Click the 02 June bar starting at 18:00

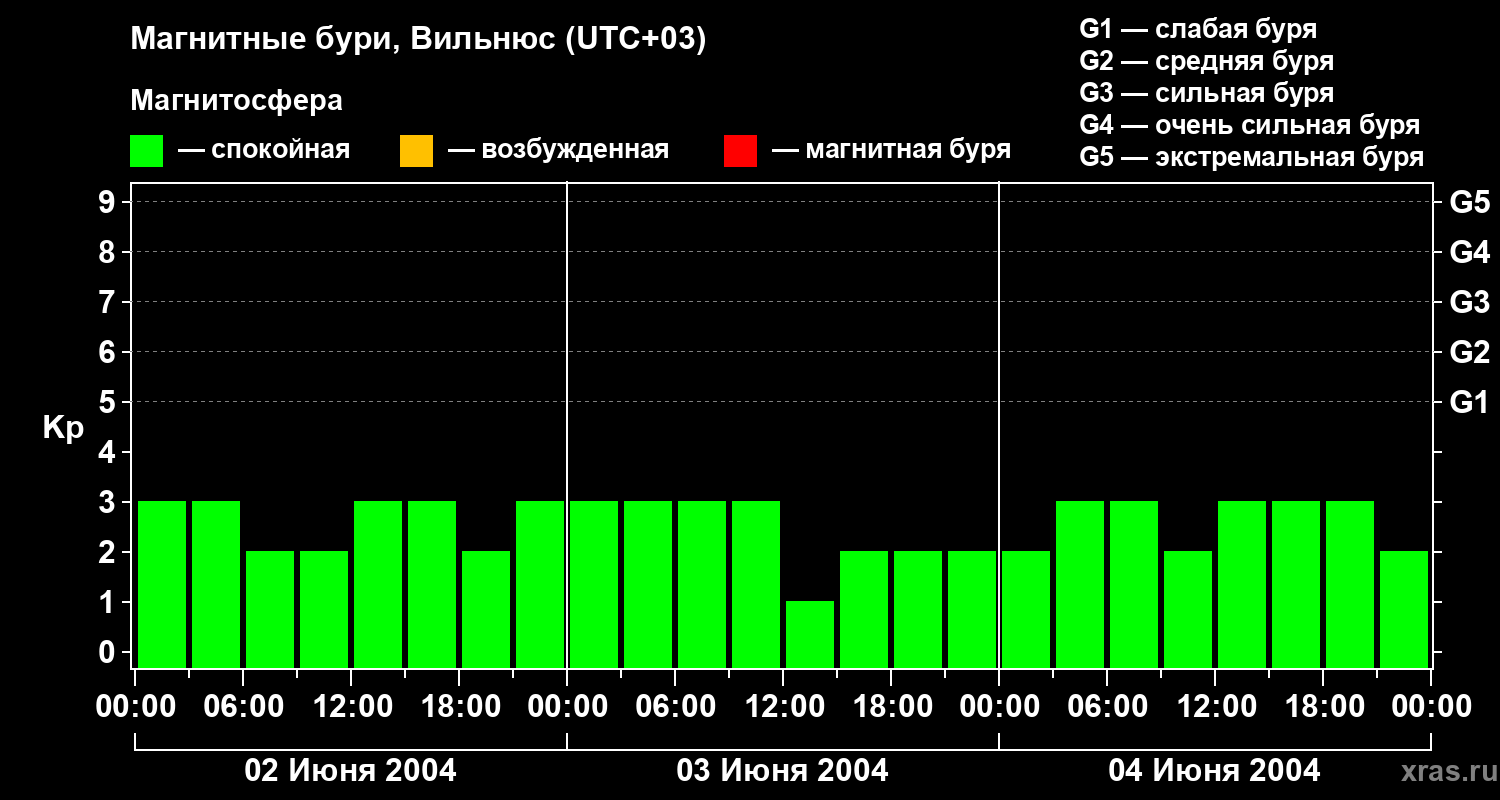point(486,609)
